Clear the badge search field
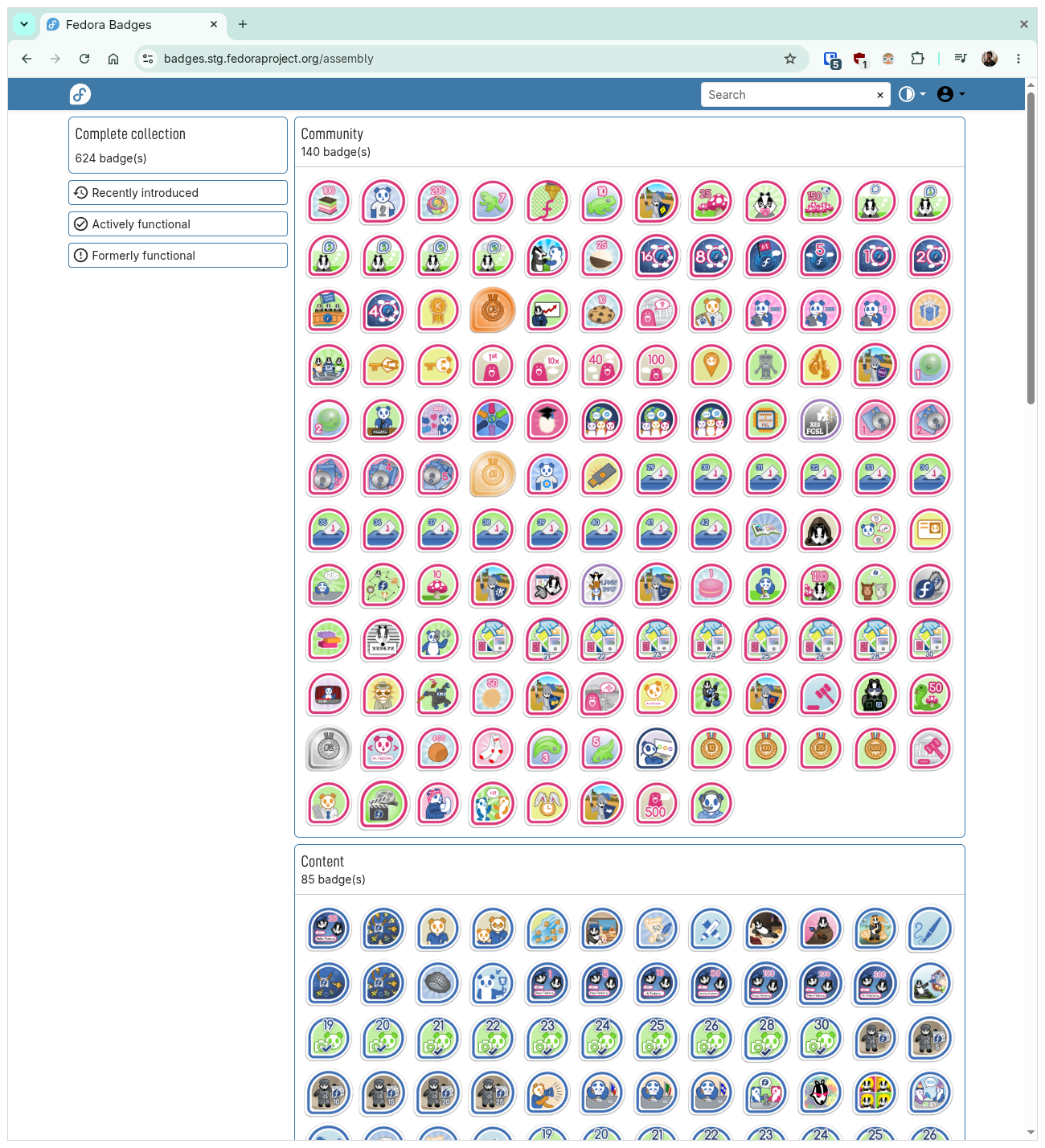 pos(880,95)
